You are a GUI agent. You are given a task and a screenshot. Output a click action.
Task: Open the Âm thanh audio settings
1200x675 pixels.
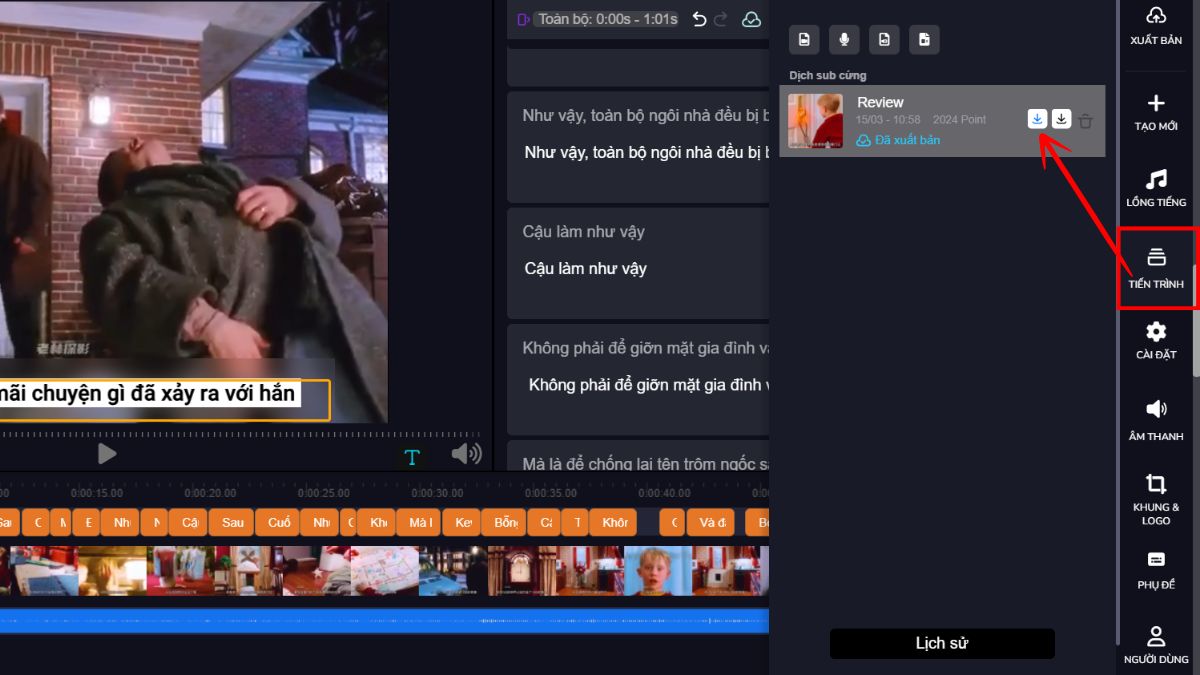pyautogui.click(x=1156, y=419)
